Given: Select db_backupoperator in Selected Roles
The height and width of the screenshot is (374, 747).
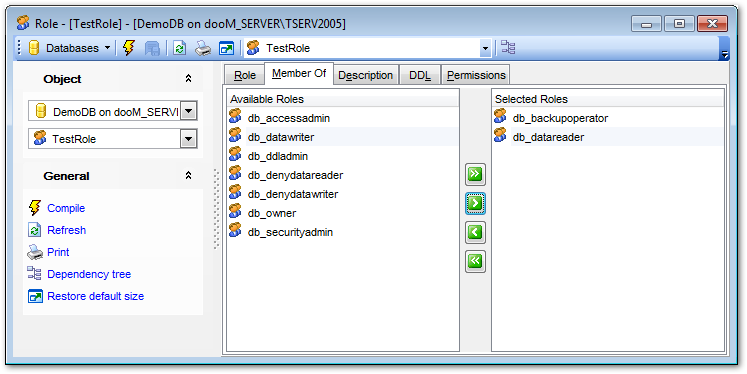Looking at the screenshot, I should click(x=560, y=118).
